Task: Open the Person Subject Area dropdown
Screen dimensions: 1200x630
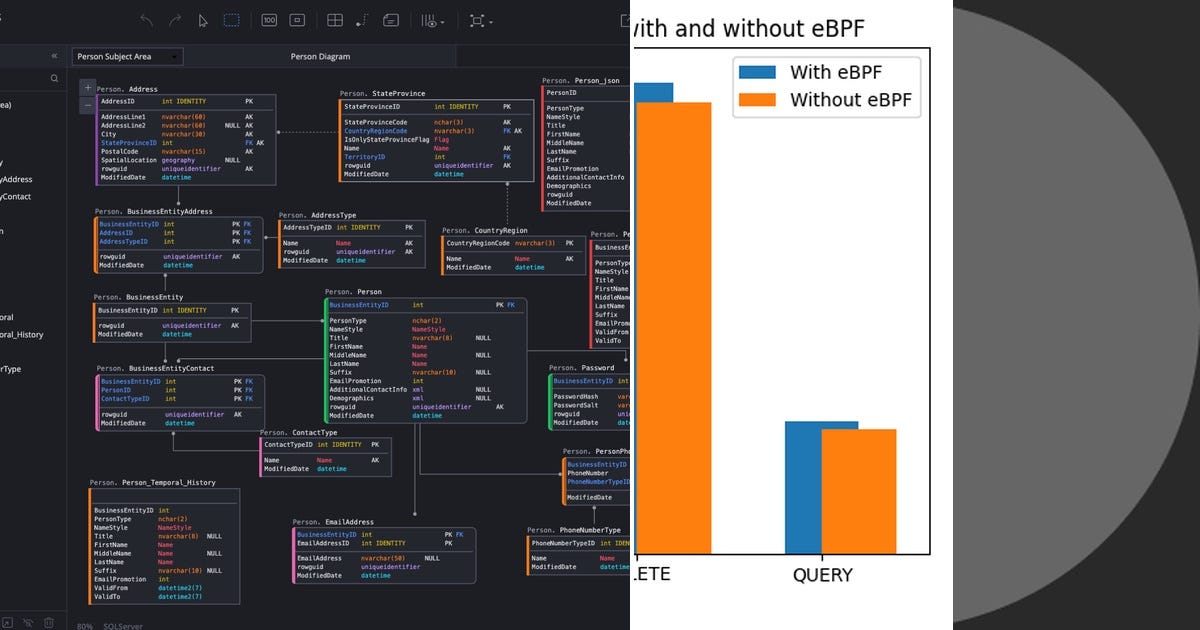Action: click(127, 56)
